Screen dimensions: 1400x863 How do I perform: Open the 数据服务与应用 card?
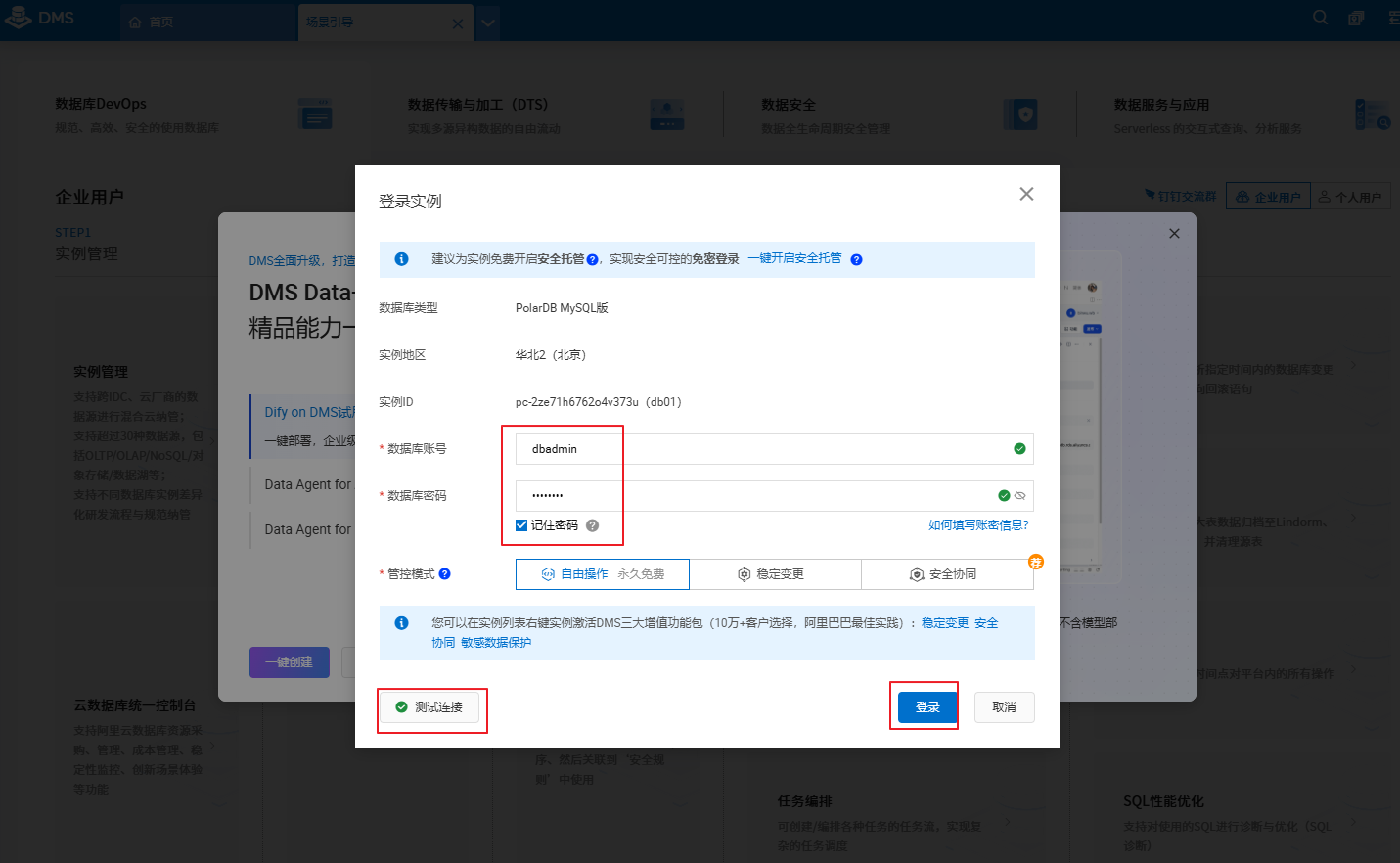point(1252,115)
